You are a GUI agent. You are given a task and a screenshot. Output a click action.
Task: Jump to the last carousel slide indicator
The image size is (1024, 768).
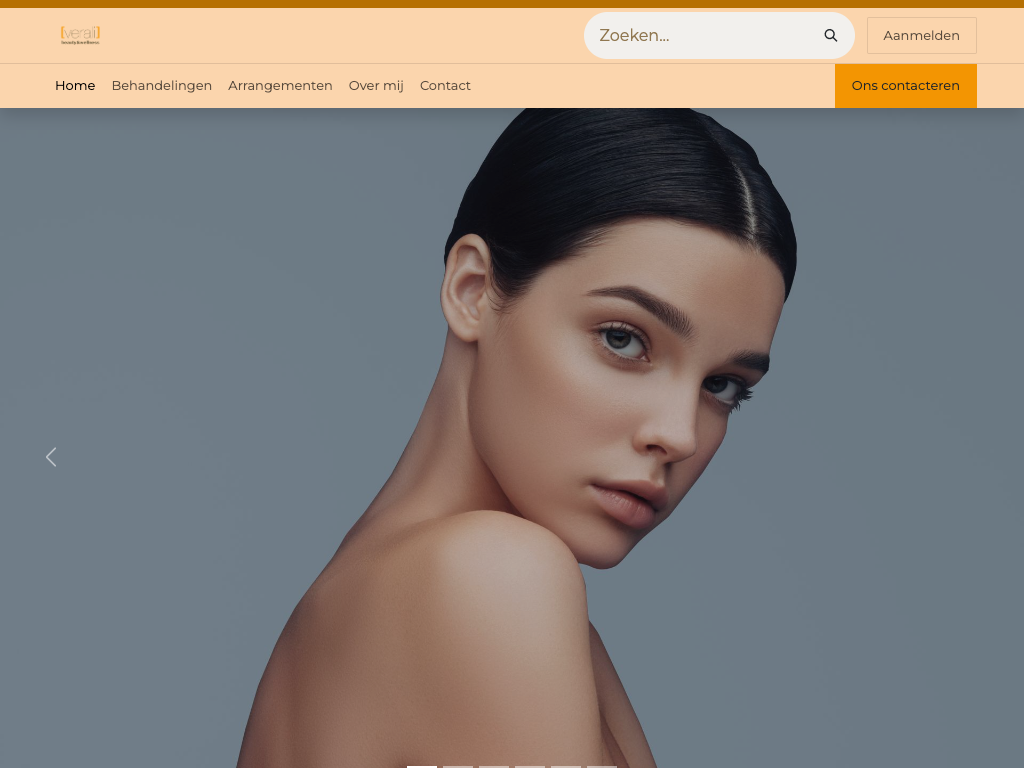pos(602,765)
